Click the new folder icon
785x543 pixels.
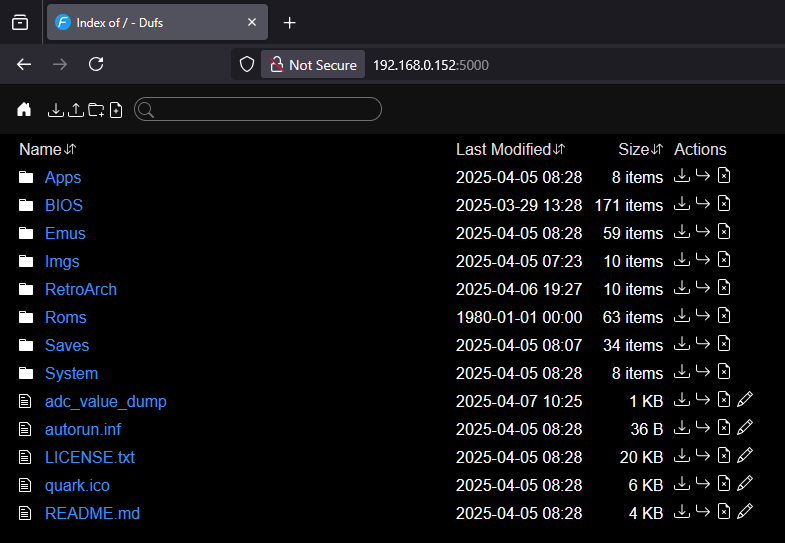96,109
